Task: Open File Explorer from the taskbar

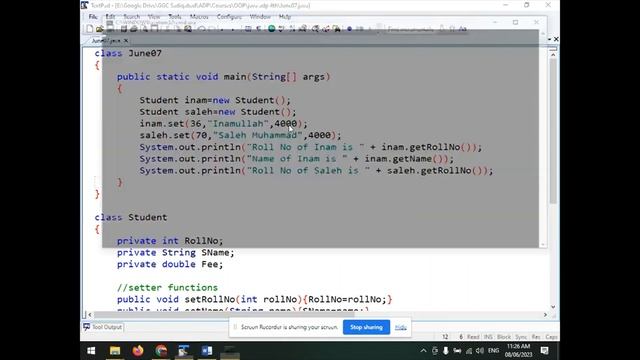Action: tap(115, 351)
